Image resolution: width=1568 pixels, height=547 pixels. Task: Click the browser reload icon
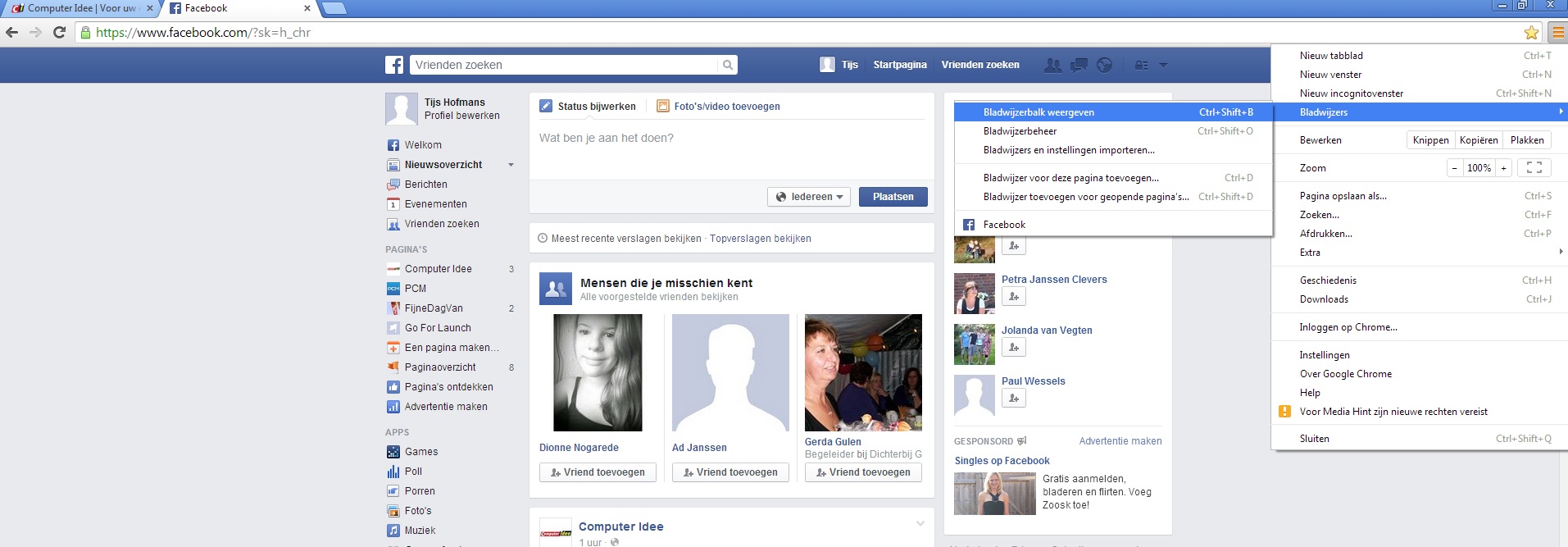coord(59,33)
